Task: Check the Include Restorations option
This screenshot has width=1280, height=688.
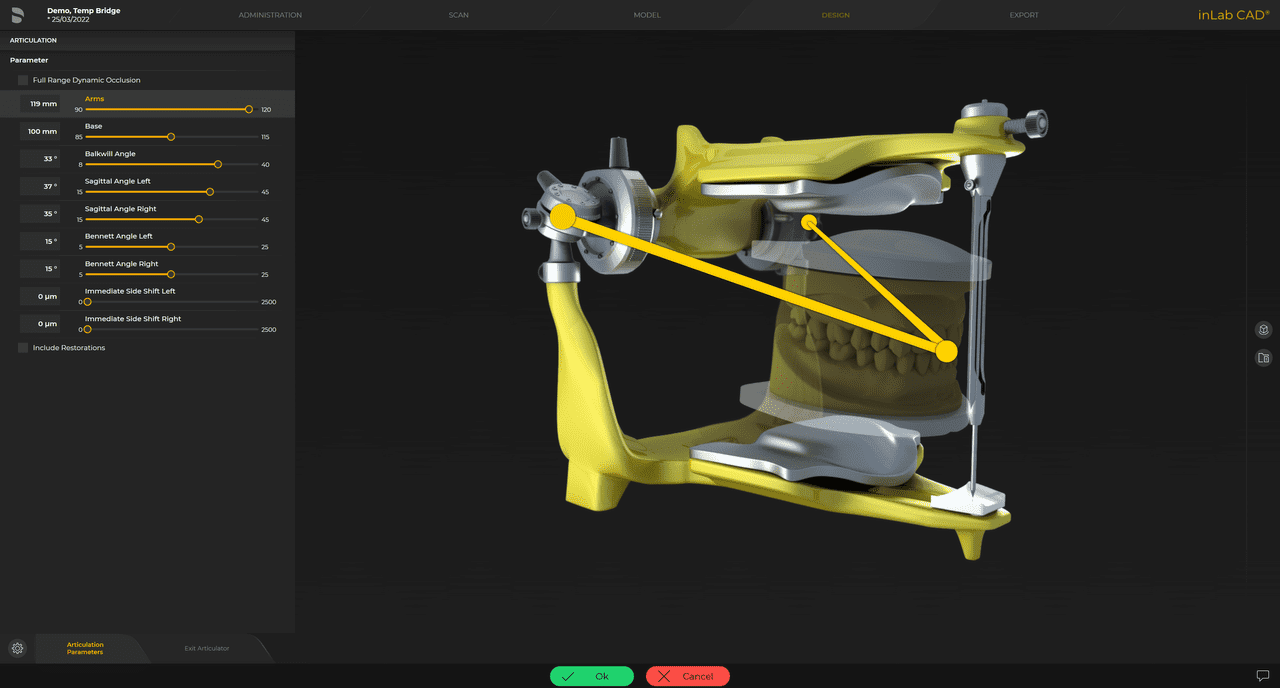Action: [x=22, y=347]
